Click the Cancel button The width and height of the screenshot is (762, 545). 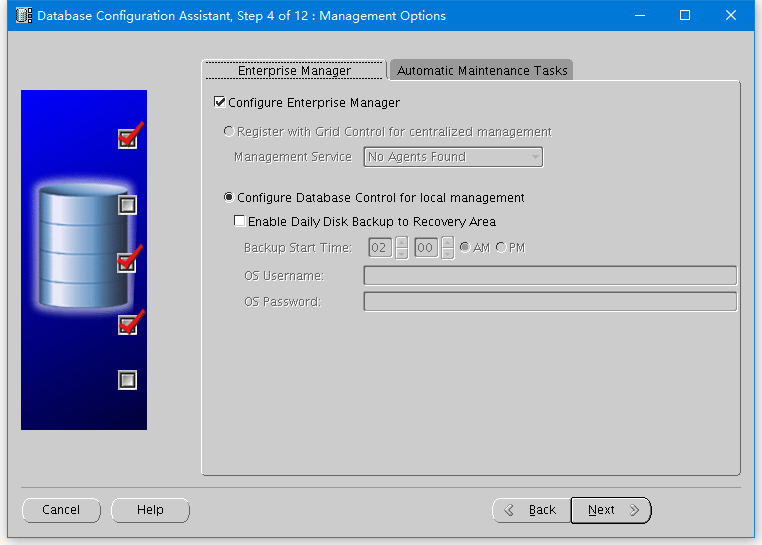point(61,510)
